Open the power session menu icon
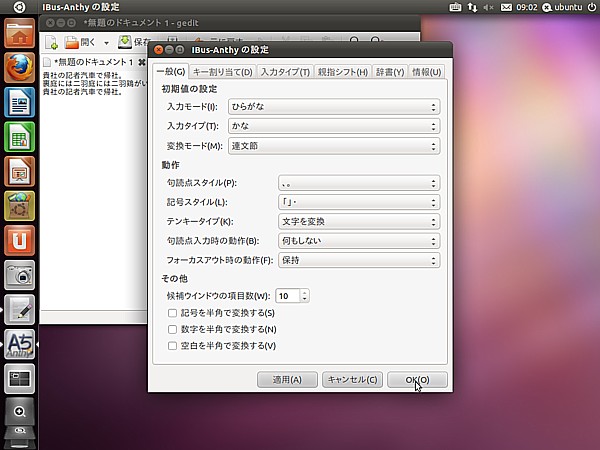 point(592,7)
